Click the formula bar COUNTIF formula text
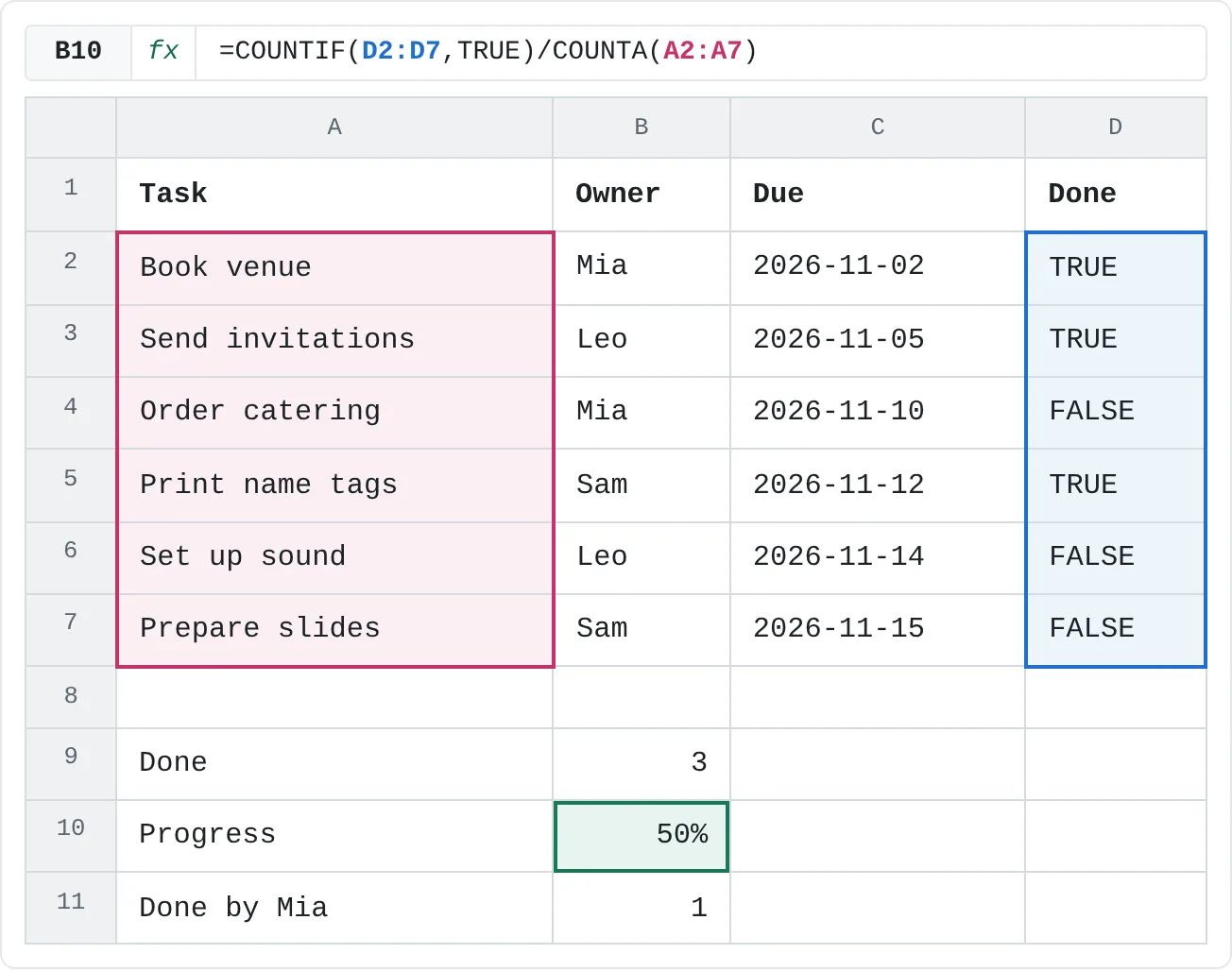The width and height of the screenshot is (1232, 971). coord(488,51)
